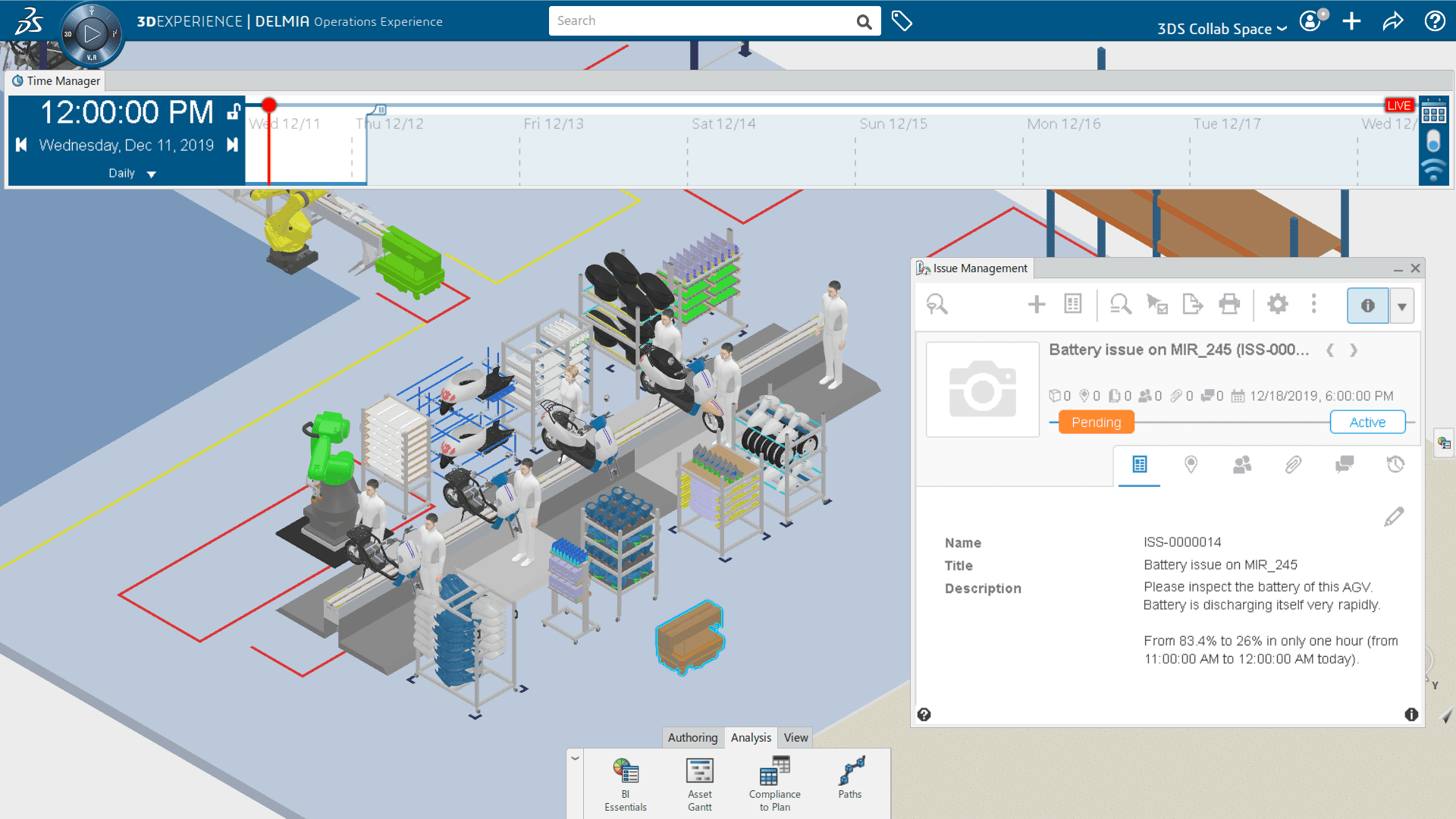Switch to Analysis tab
Image resolution: width=1456 pixels, height=819 pixels.
(x=751, y=737)
